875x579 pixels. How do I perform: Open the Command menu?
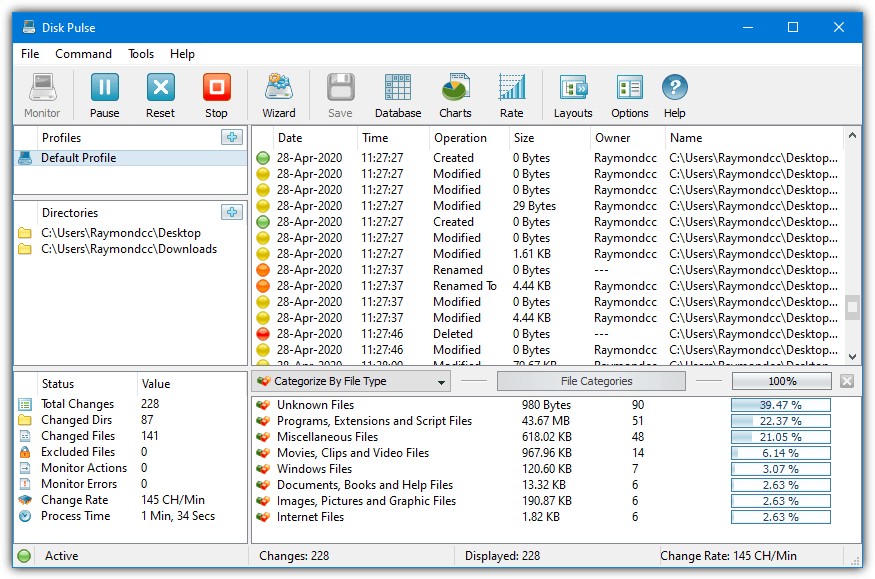(83, 54)
